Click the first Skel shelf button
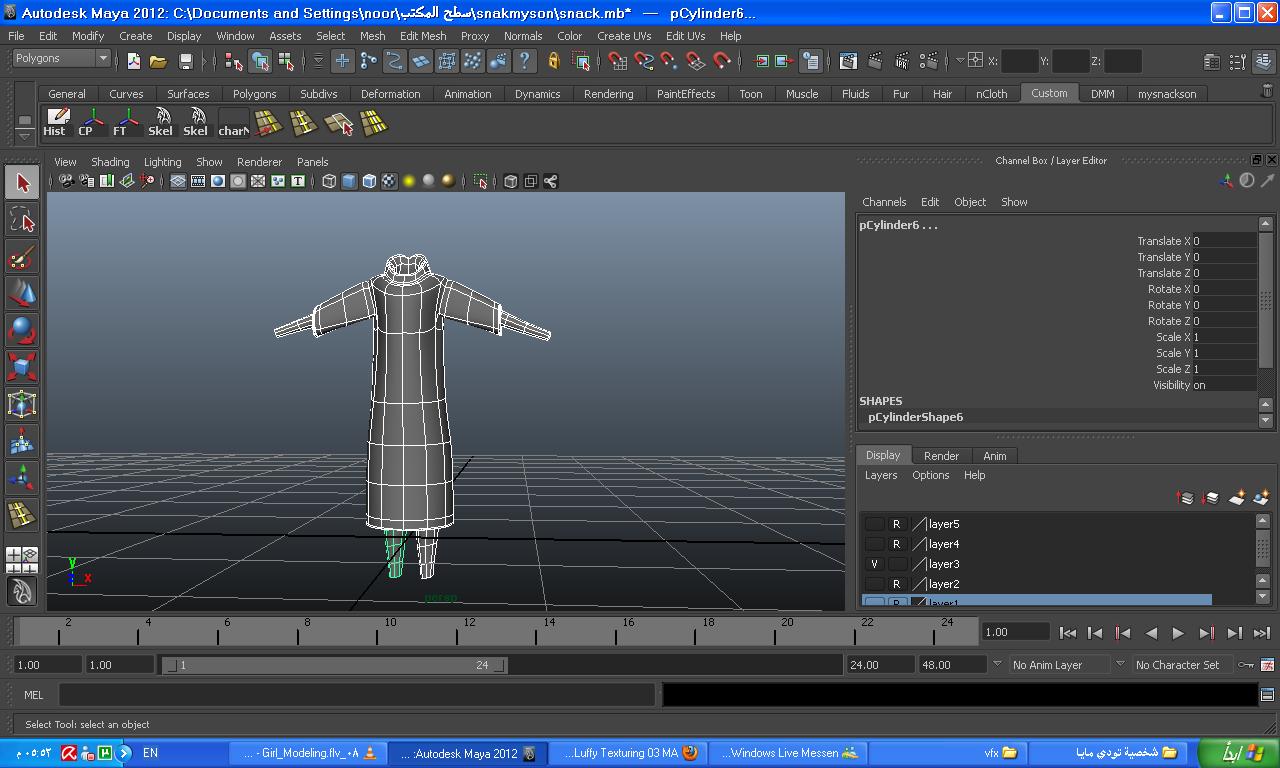1280x768 pixels. click(x=160, y=122)
